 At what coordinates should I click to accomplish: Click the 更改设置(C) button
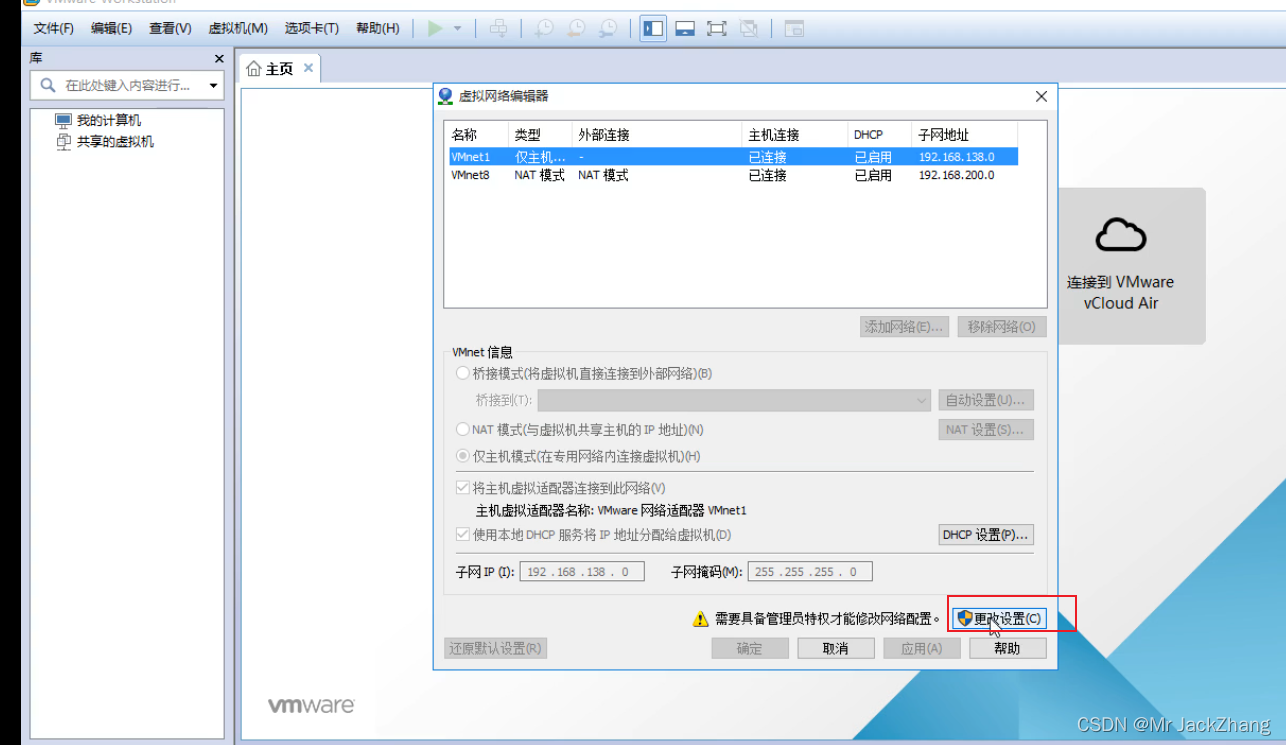[1000, 619]
